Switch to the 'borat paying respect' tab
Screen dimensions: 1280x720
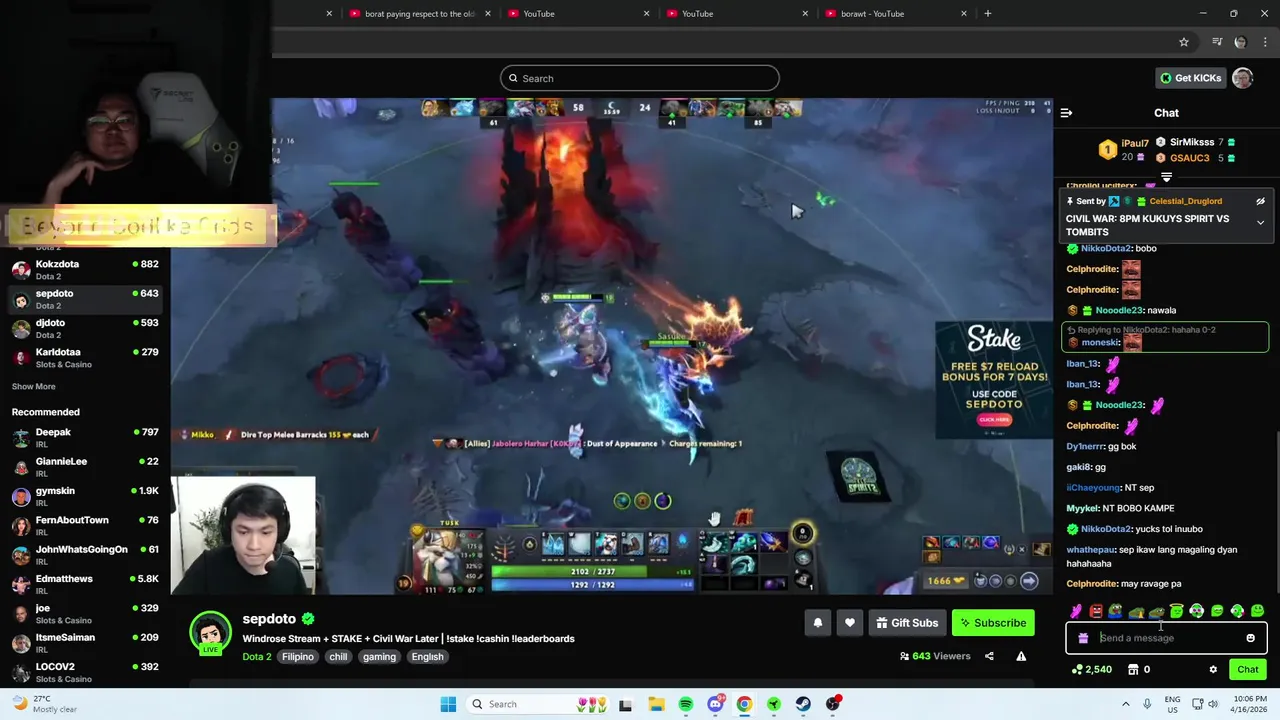pyautogui.click(x=420, y=14)
